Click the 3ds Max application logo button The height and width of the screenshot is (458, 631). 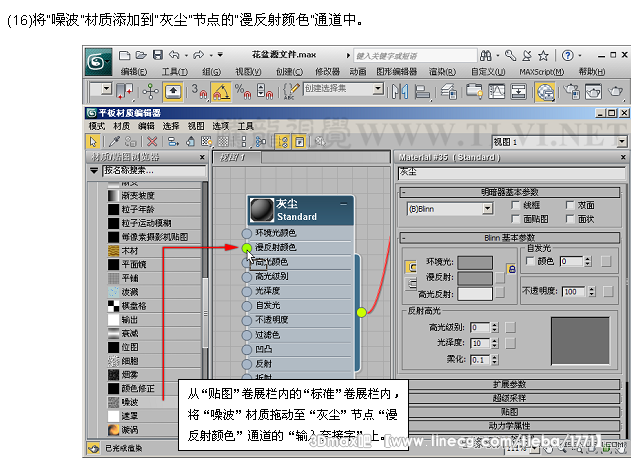point(98,62)
